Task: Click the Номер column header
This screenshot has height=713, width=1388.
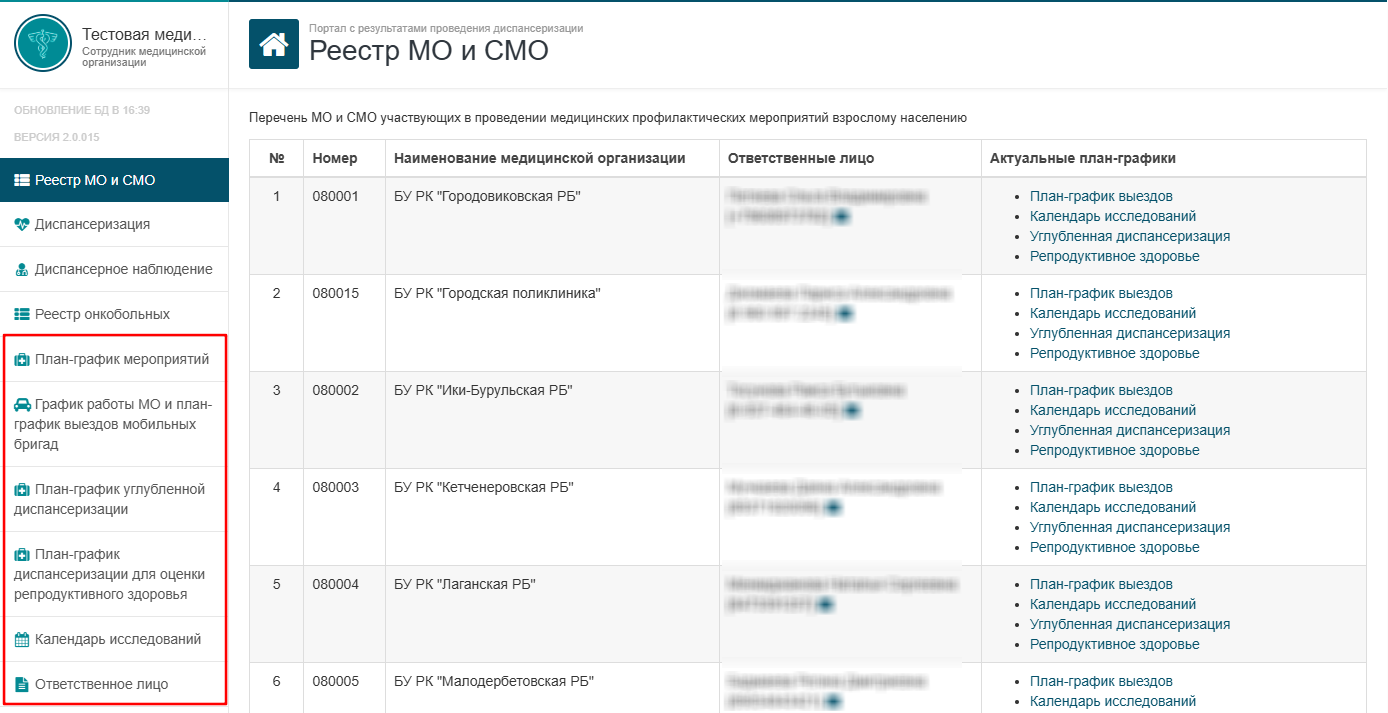Action: (x=334, y=158)
